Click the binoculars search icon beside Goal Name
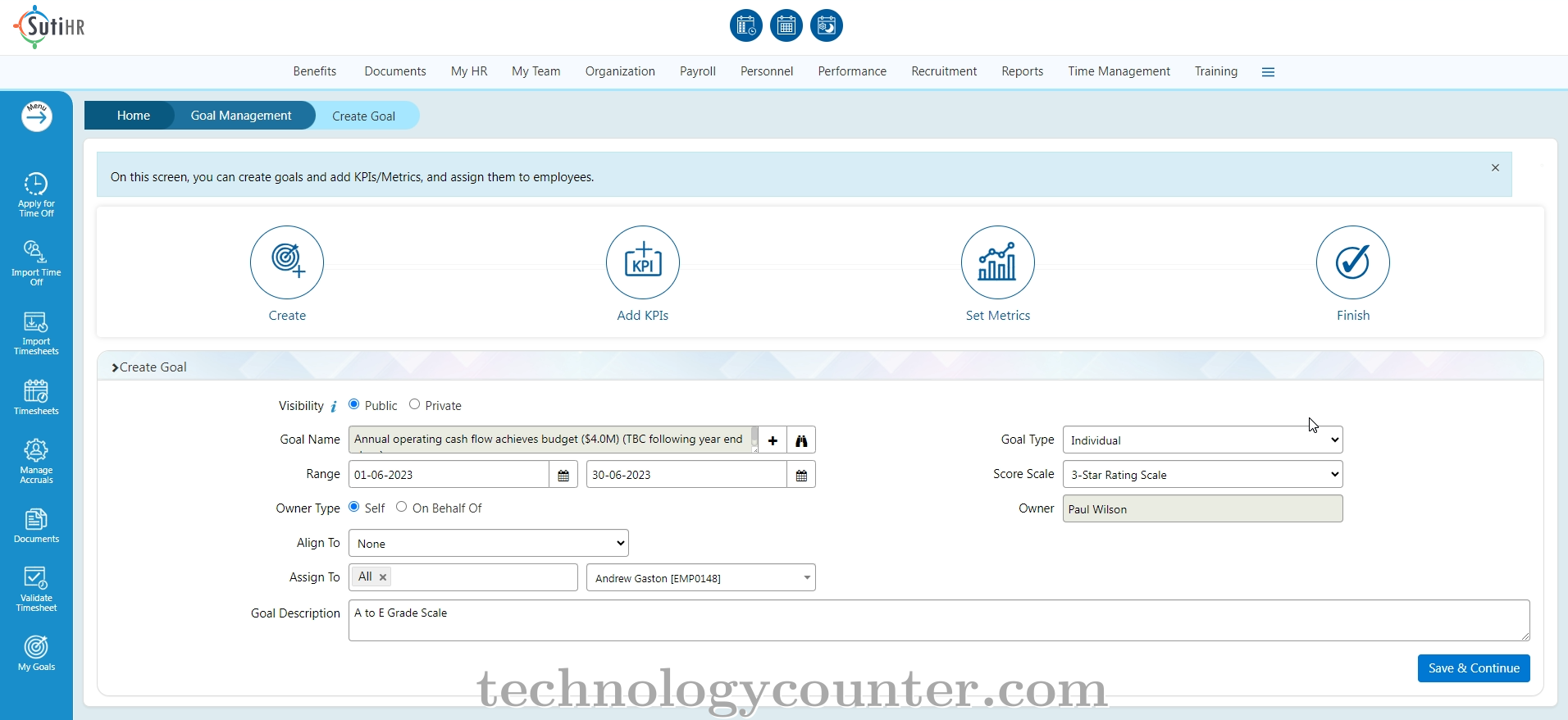 [x=801, y=440]
